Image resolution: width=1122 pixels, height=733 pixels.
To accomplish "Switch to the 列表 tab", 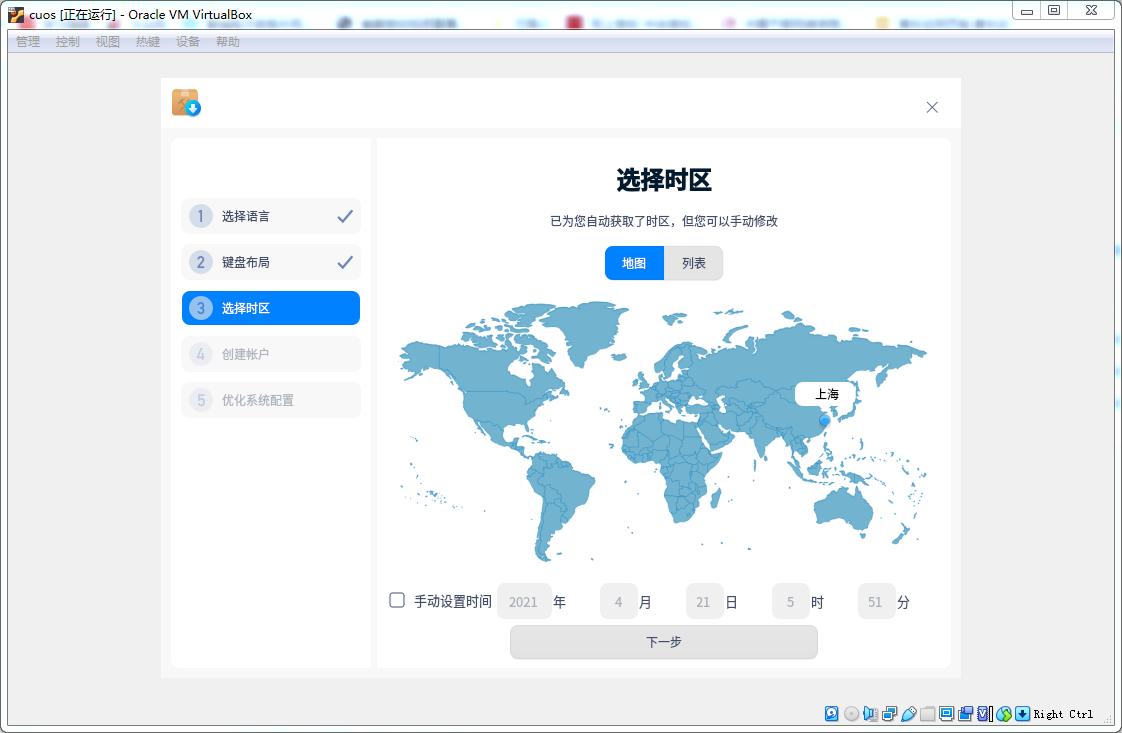I will pyautogui.click(x=693, y=263).
